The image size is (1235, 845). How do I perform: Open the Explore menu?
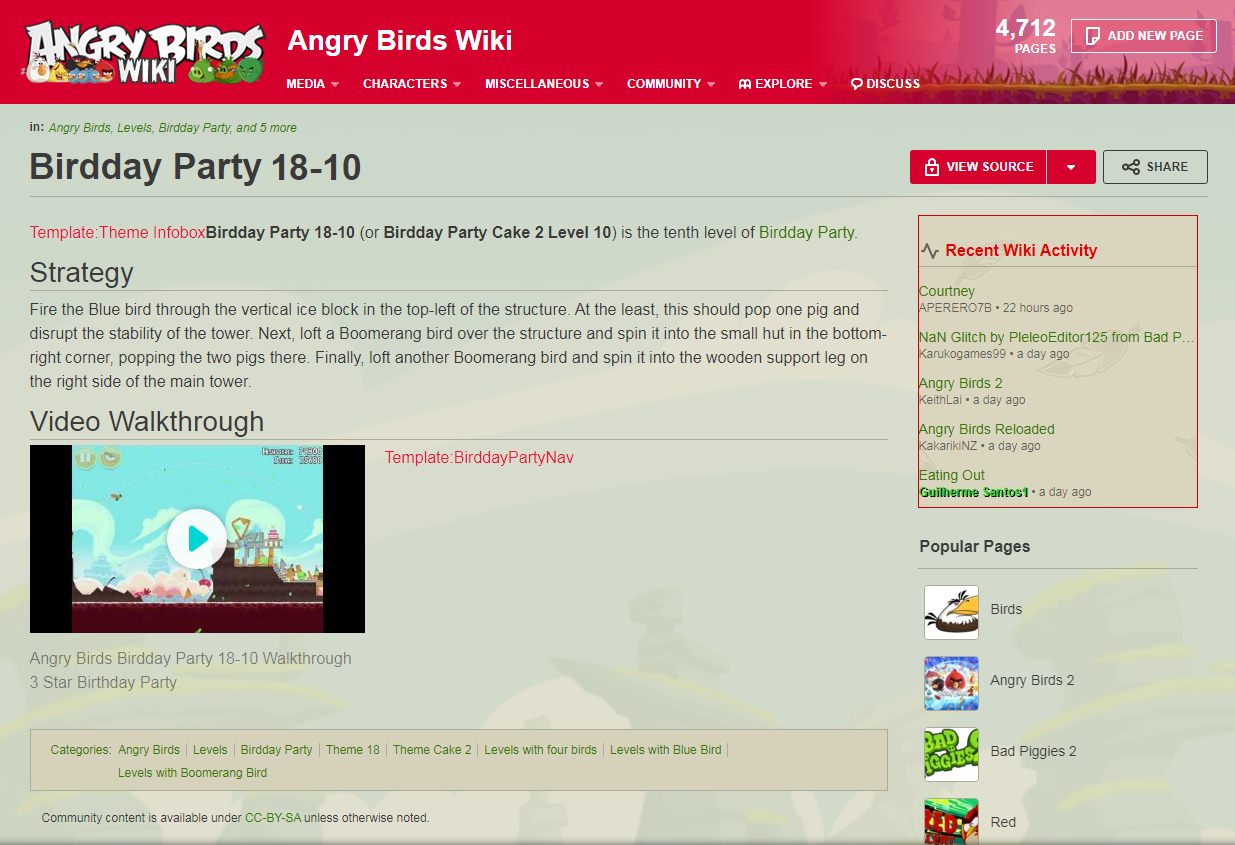pyautogui.click(x=783, y=84)
